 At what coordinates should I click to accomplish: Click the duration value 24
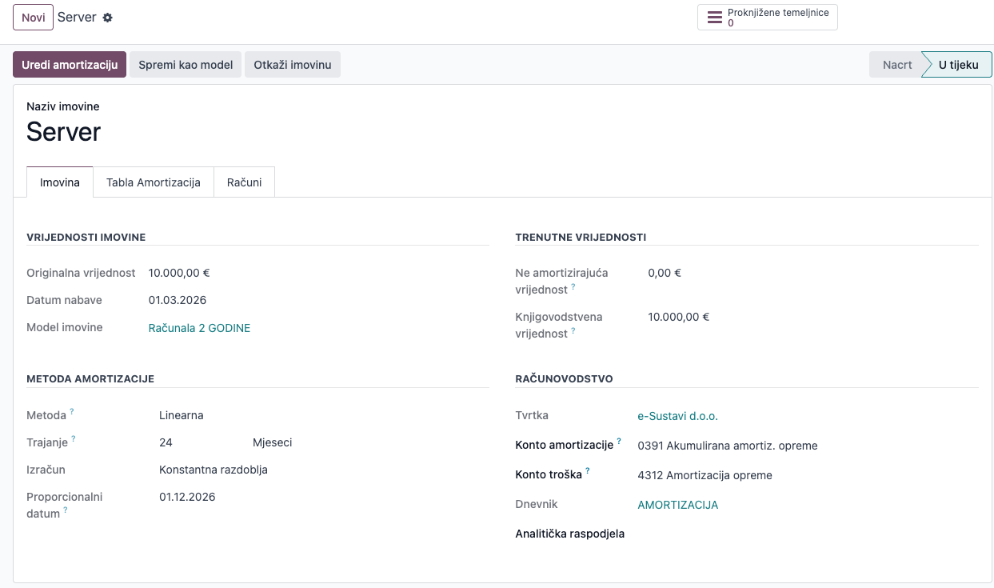click(x=166, y=443)
